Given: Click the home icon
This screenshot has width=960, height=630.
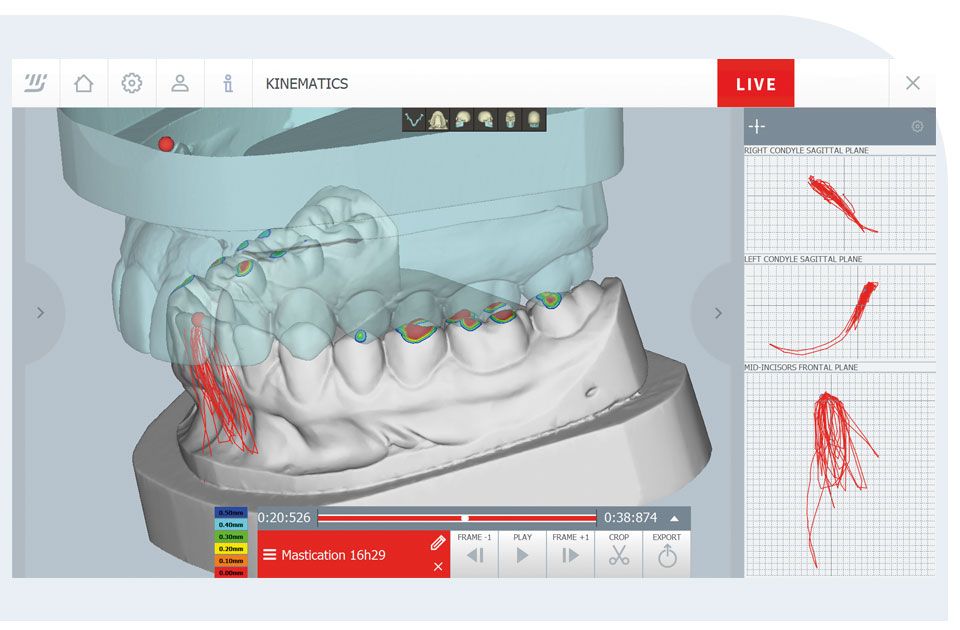Looking at the screenshot, I should tap(84, 84).
